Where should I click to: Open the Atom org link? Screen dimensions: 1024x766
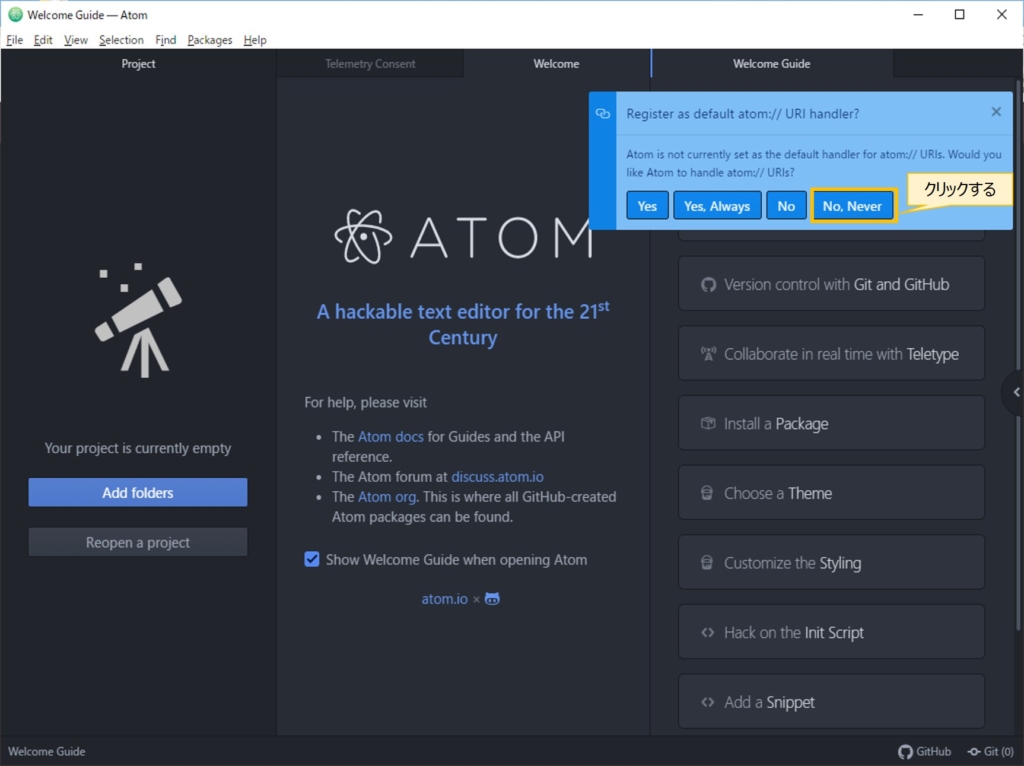point(387,497)
